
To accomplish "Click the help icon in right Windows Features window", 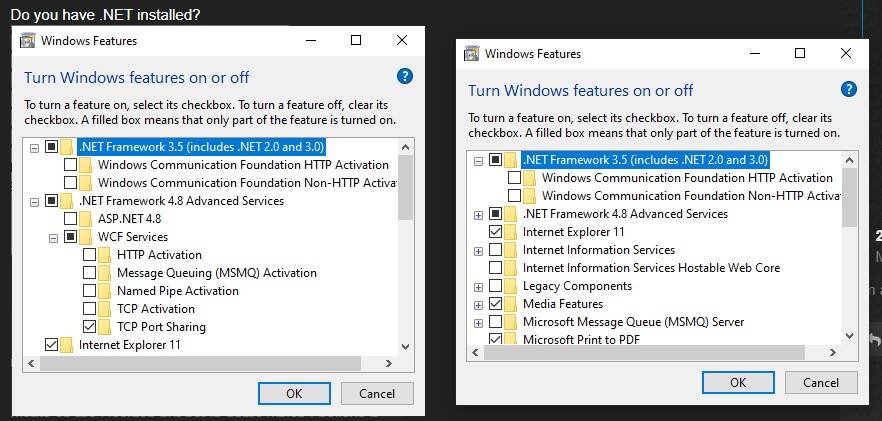I will [x=849, y=89].
